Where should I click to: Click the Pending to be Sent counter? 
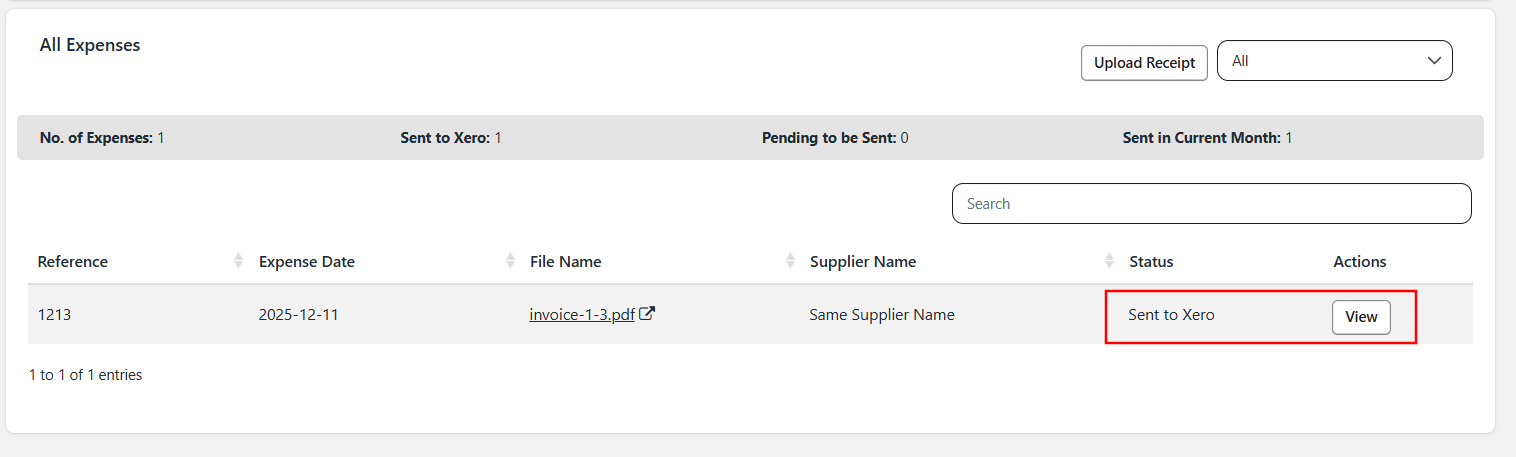point(834,138)
